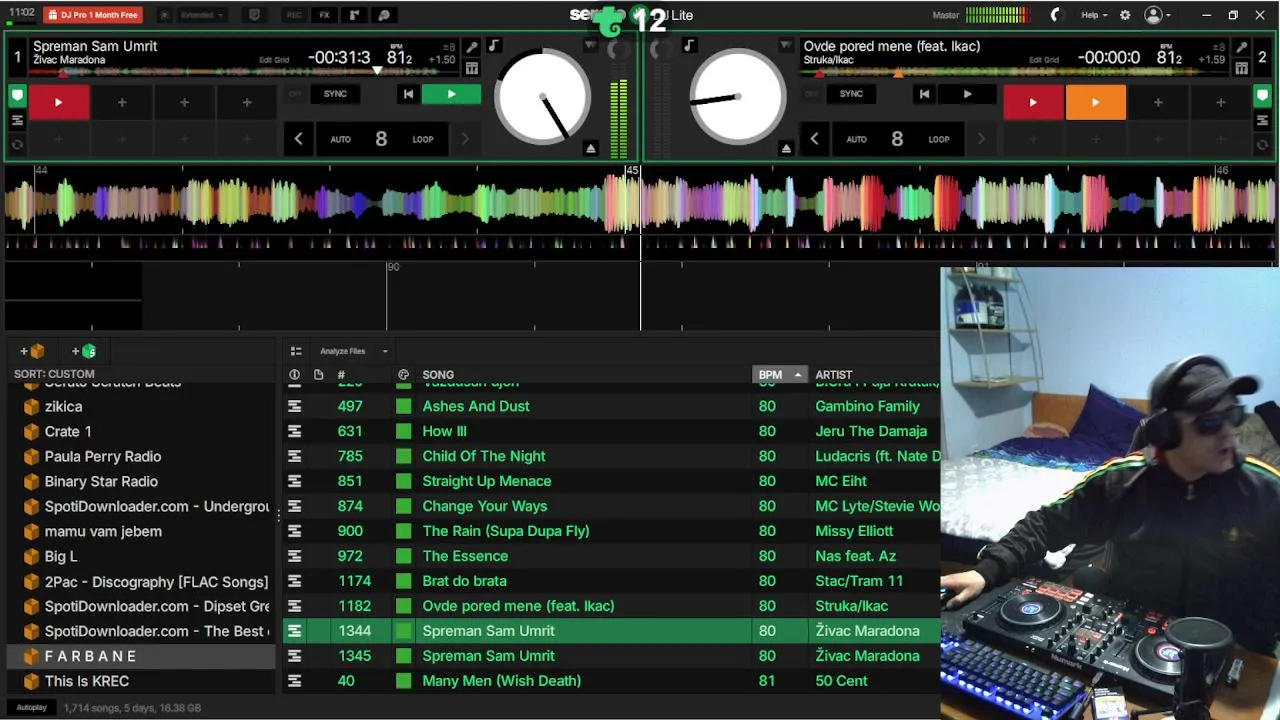Open deck 2 platter options dropdown

click(x=785, y=46)
